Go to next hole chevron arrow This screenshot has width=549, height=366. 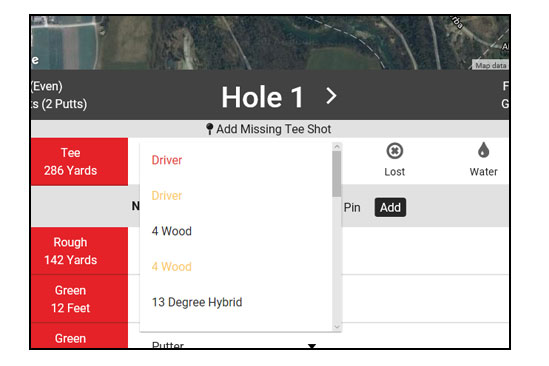331,96
